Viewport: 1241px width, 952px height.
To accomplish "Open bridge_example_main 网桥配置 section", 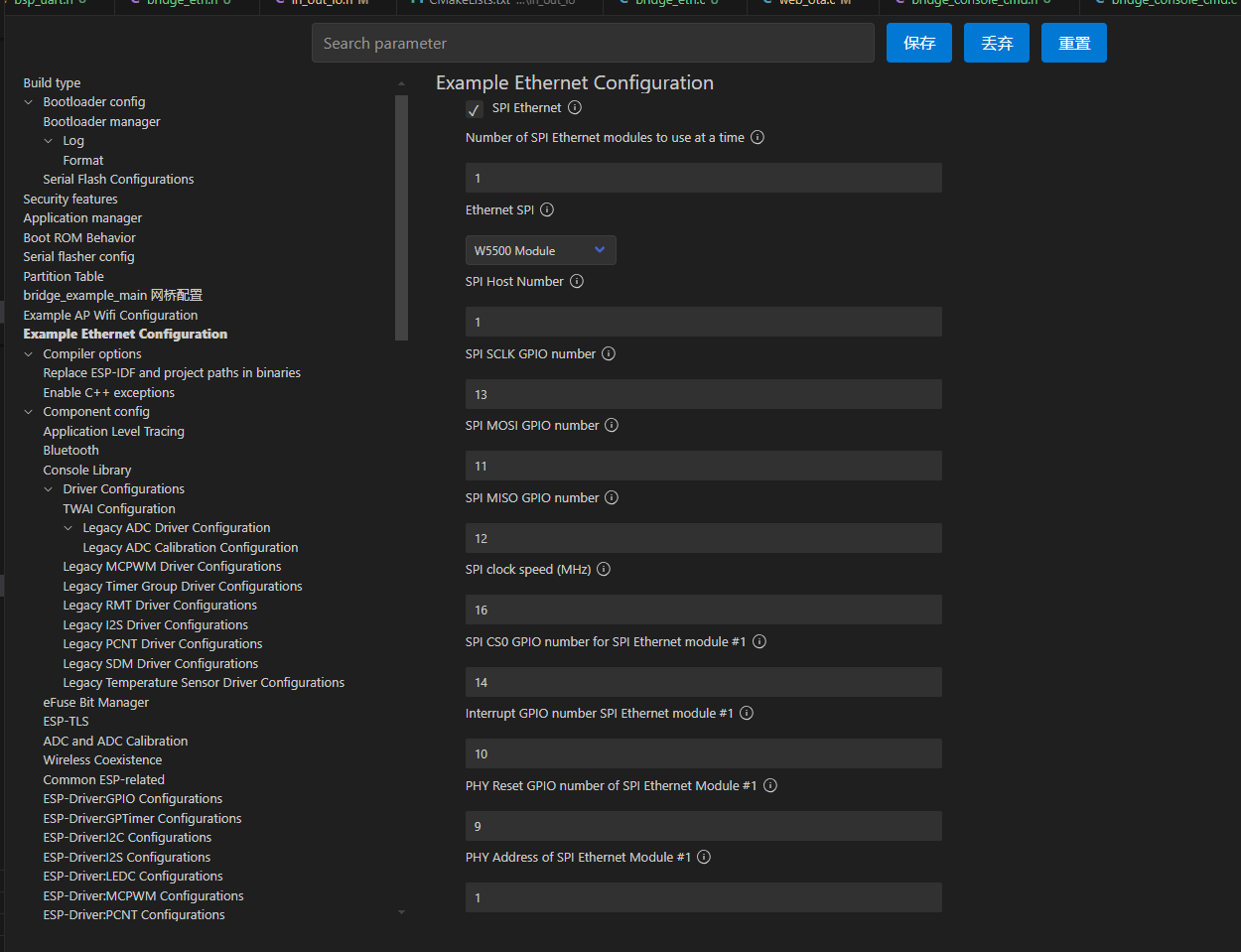I will [x=112, y=296].
